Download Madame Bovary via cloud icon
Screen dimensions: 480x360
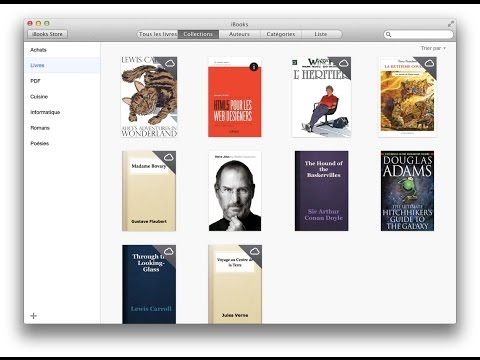tap(169, 157)
